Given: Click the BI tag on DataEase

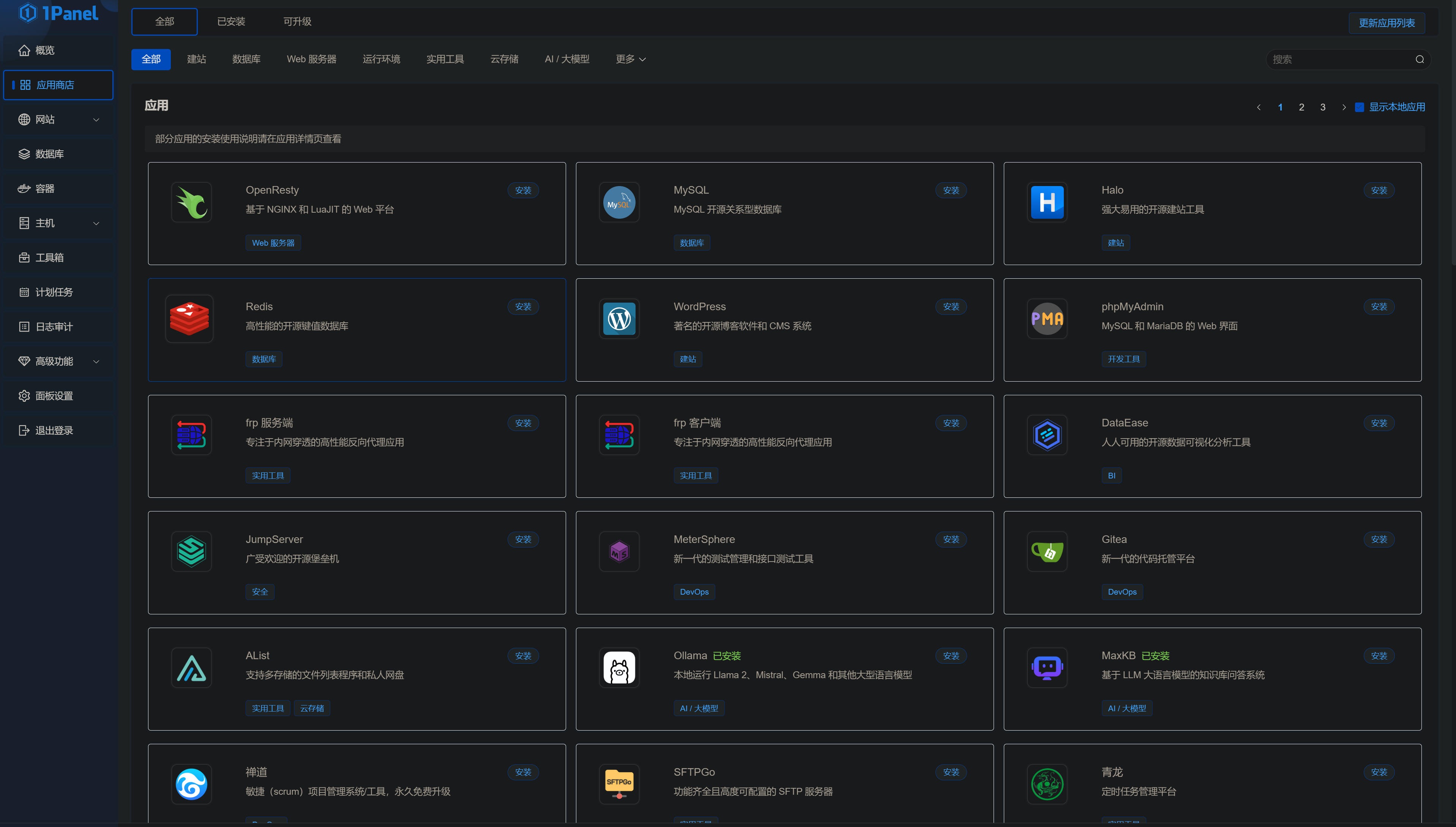Looking at the screenshot, I should pos(1111,475).
